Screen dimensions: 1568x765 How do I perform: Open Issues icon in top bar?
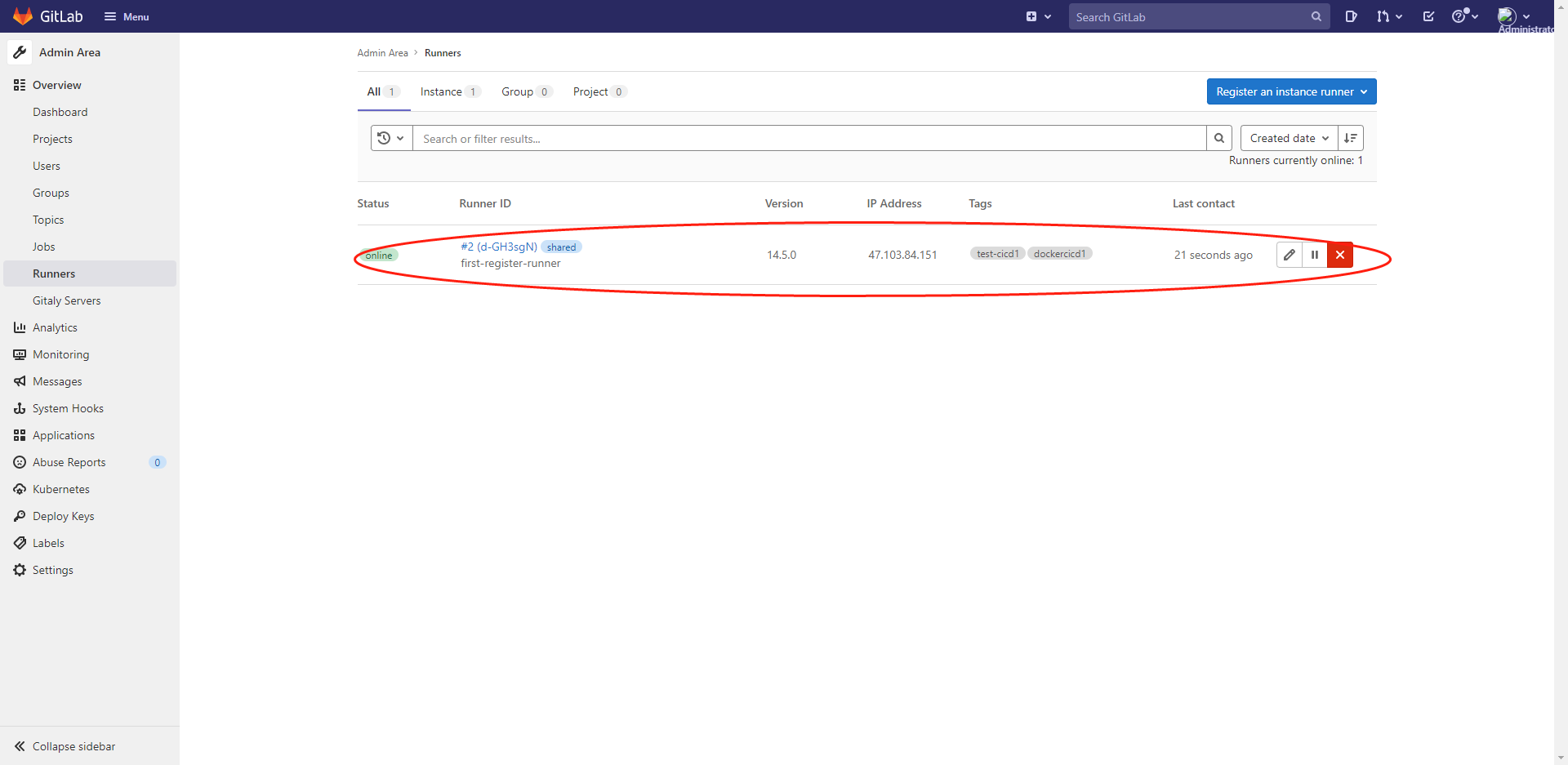(x=1352, y=16)
